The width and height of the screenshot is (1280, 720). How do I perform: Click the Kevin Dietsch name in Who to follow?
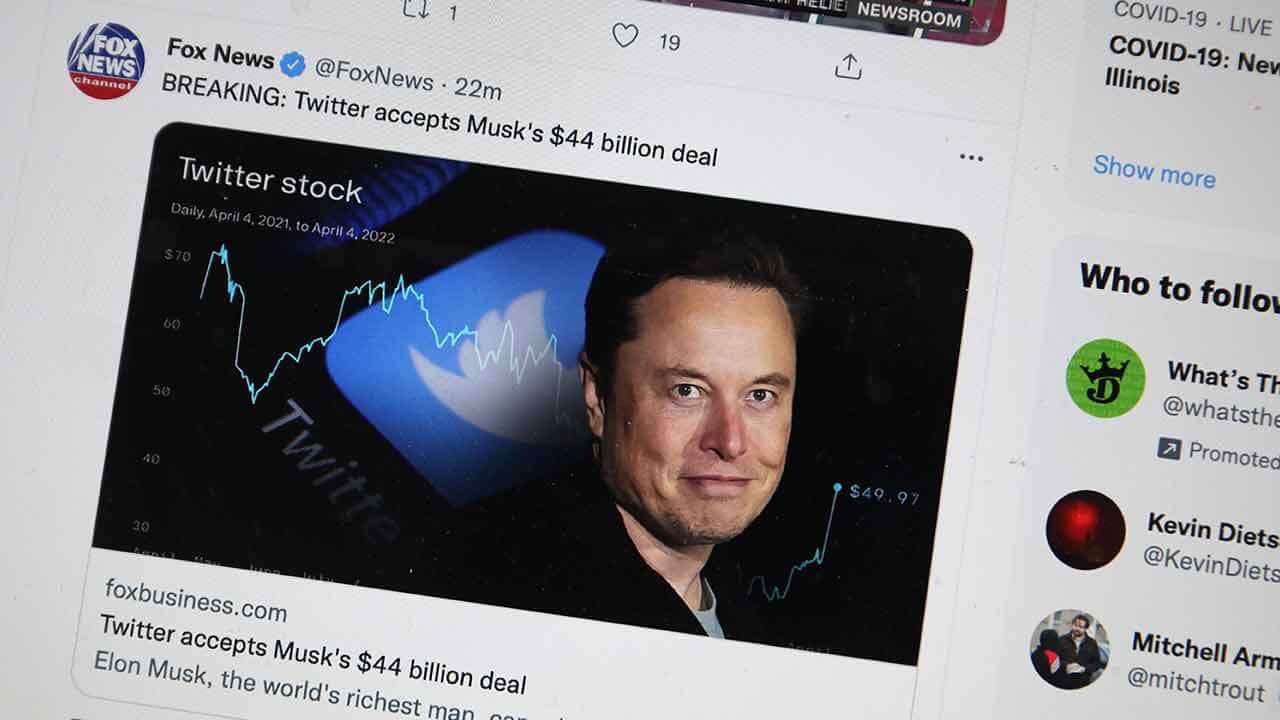pyautogui.click(x=1212, y=530)
